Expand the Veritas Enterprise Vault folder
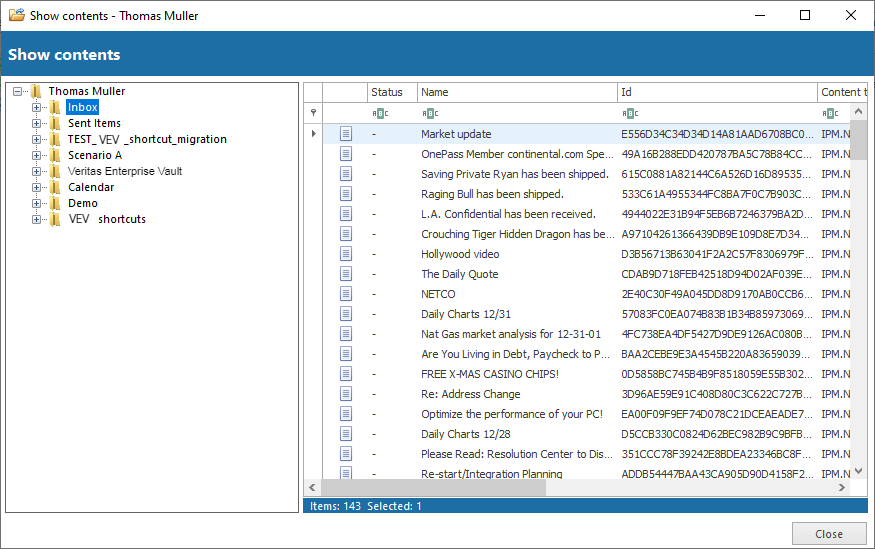The width and height of the screenshot is (875, 549). (37, 171)
